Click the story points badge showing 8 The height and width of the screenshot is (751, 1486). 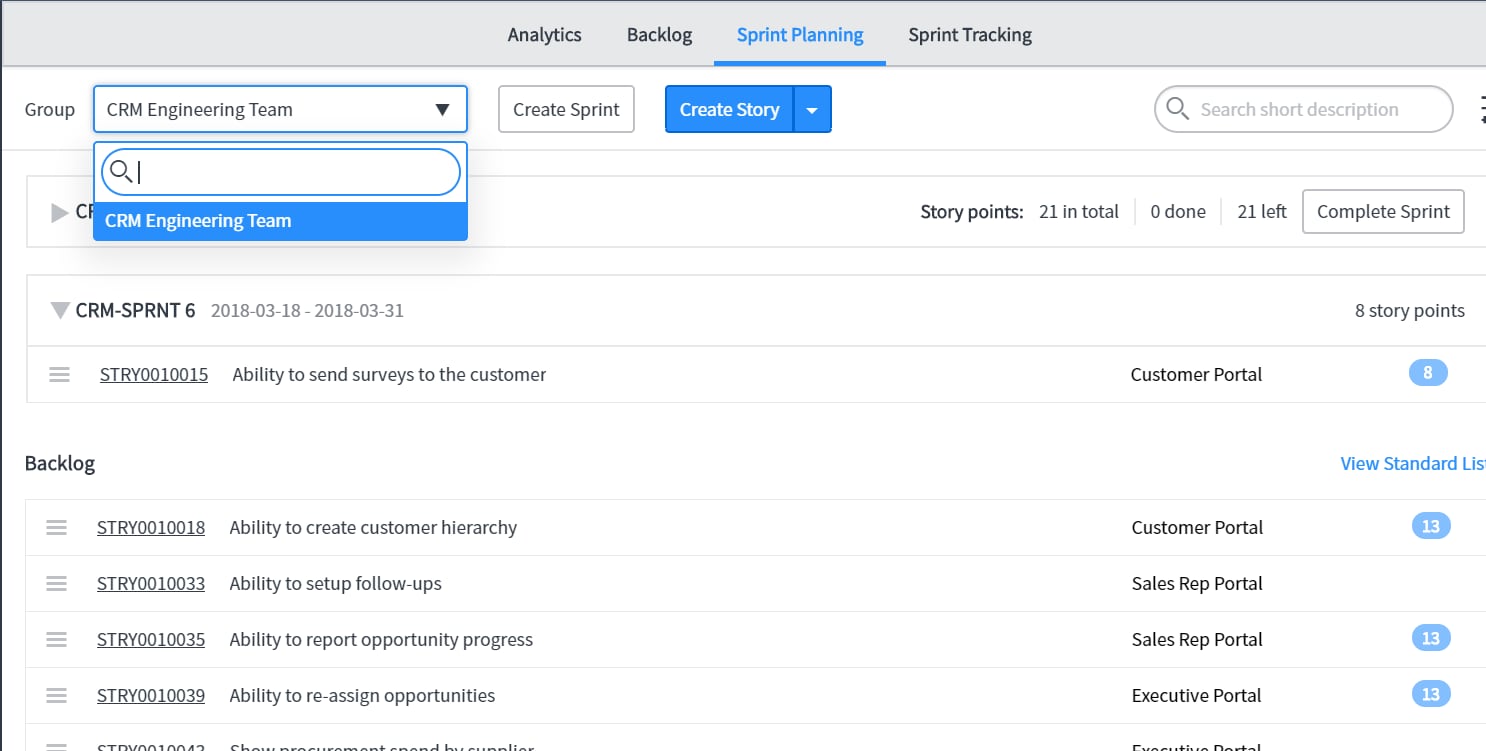1427,372
